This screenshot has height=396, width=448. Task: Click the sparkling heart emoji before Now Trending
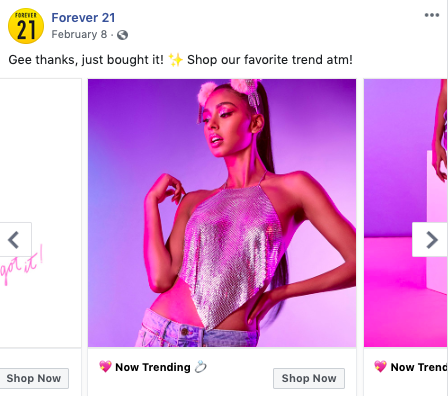[x=105, y=367]
